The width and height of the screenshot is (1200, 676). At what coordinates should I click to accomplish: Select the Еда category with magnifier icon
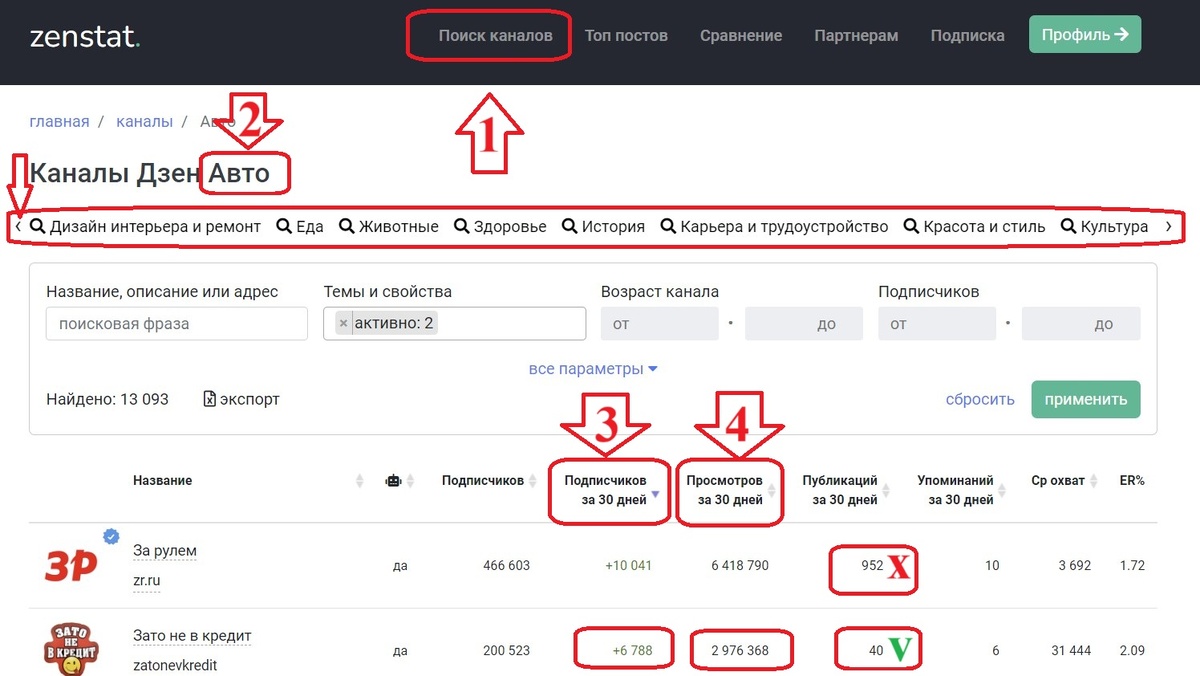click(299, 226)
